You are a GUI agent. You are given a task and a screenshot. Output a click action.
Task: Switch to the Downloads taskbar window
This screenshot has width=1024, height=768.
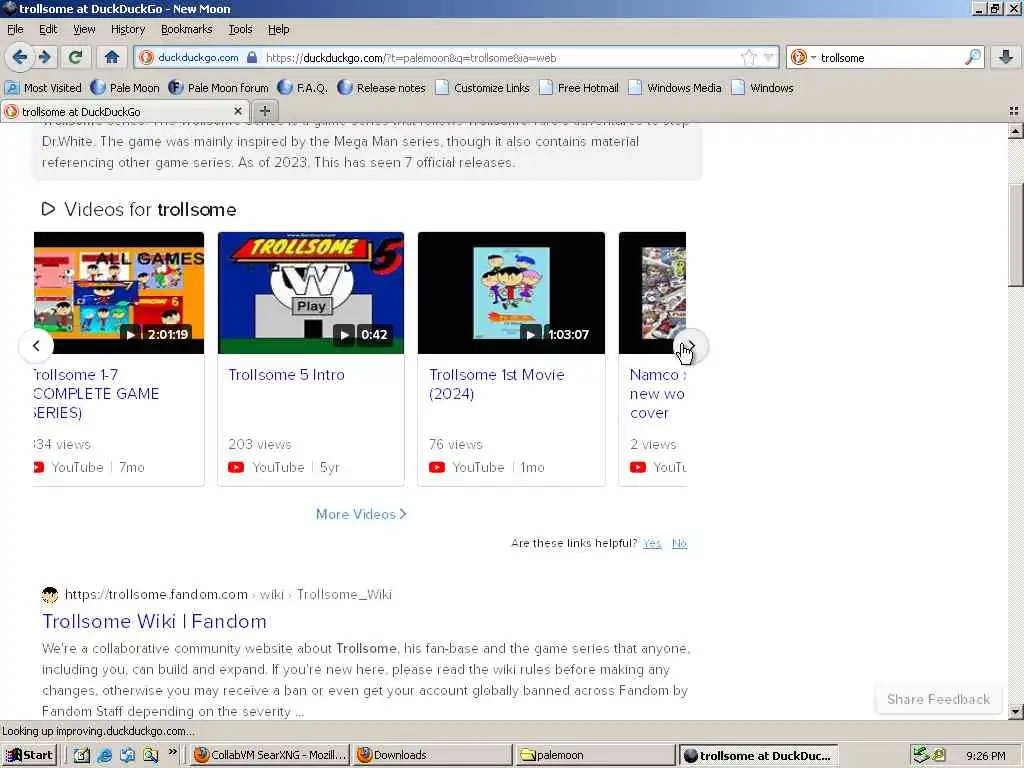[x=433, y=755]
